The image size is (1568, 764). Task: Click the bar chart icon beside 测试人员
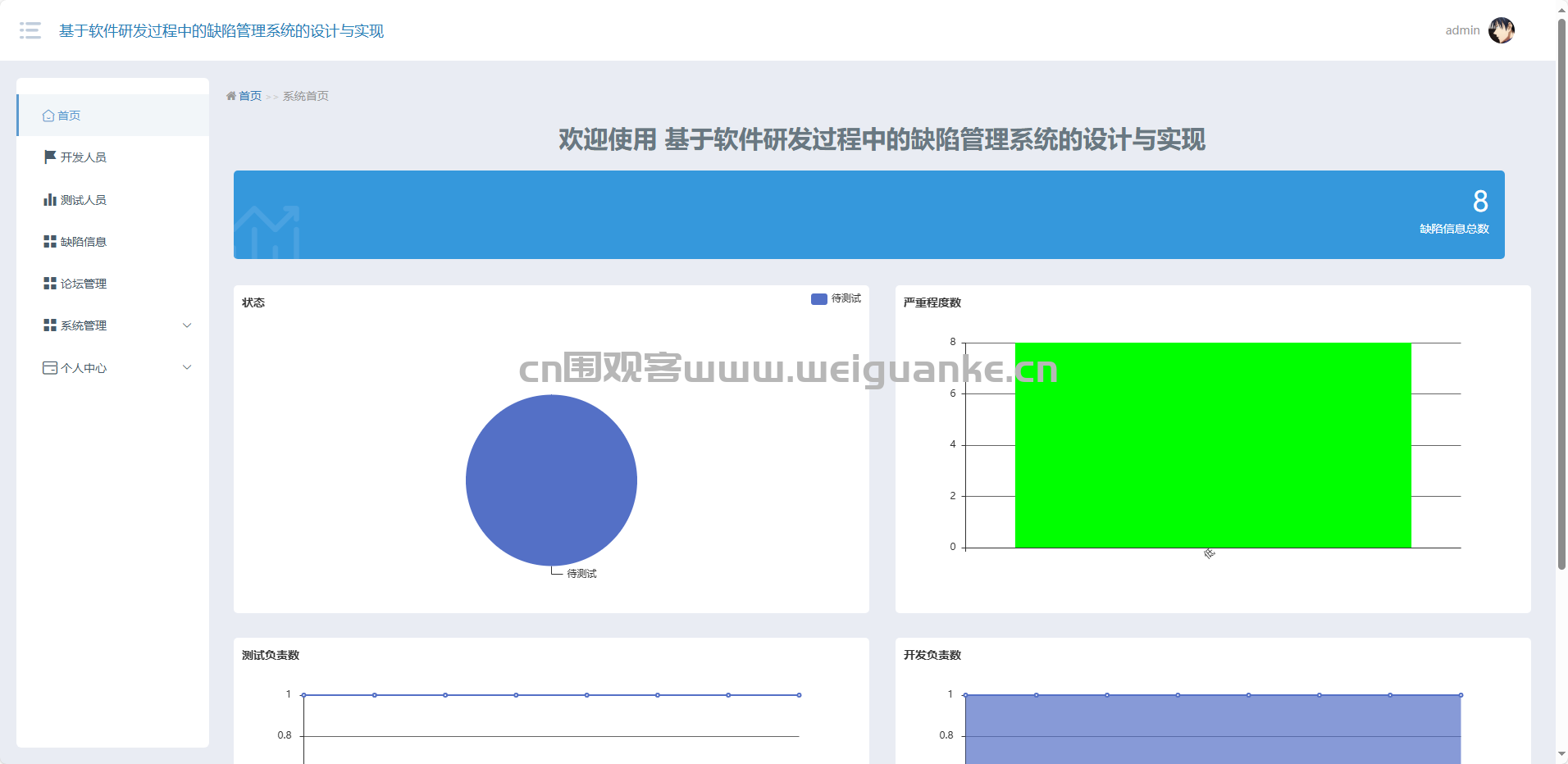click(x=50, y=199)
